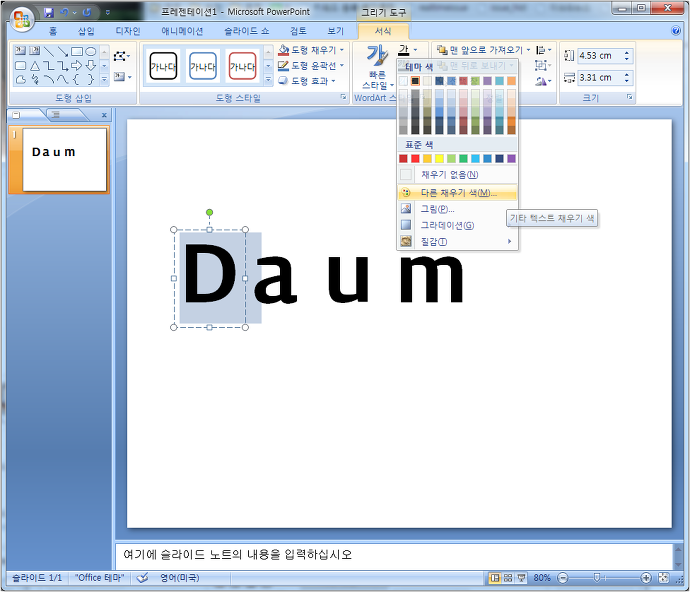Choose yellow from the standard colors
Screen dimensions: 690x592
[439, 158]
